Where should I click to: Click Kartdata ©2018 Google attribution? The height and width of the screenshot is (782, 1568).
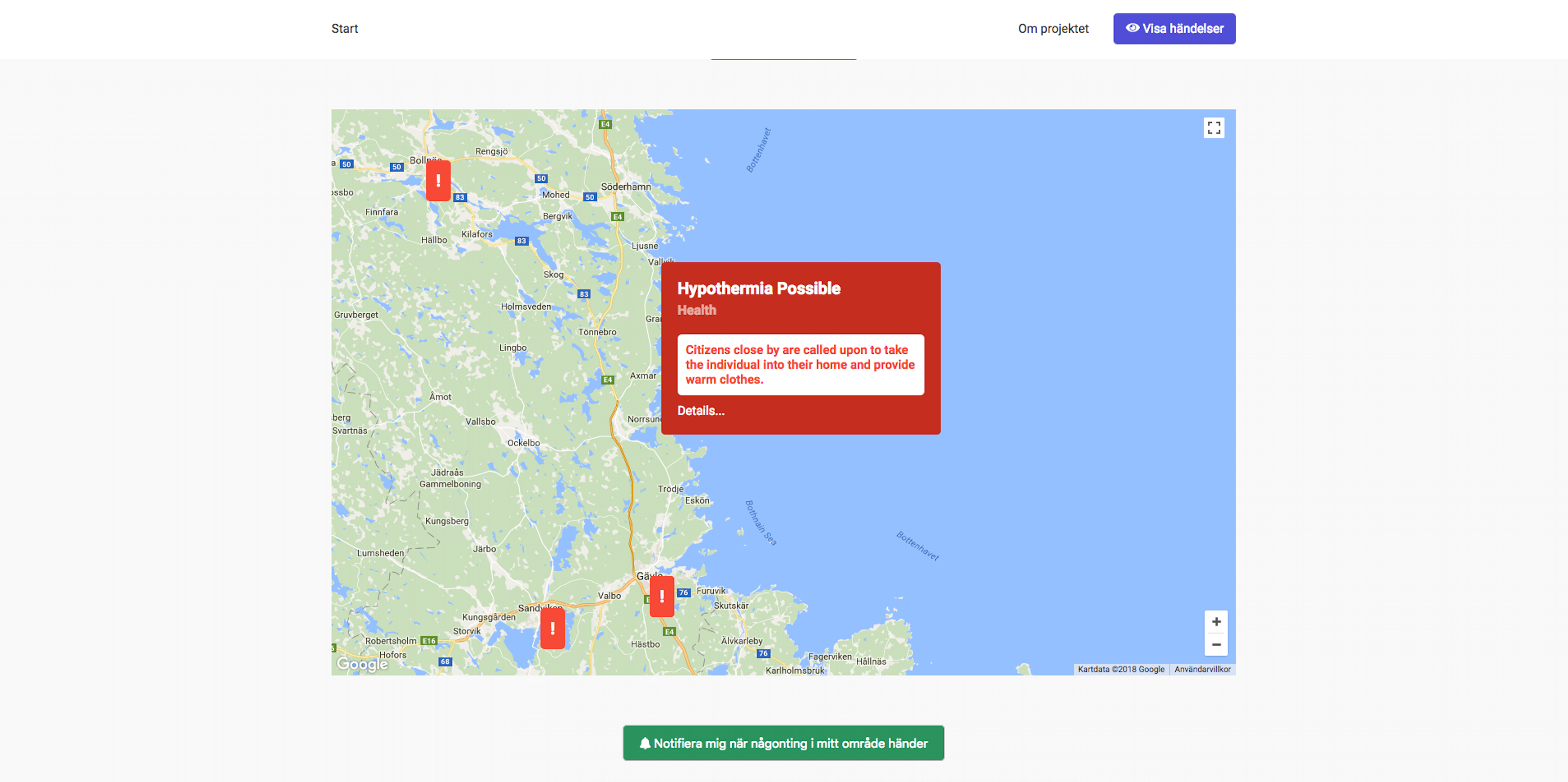tap(1120, 669)
